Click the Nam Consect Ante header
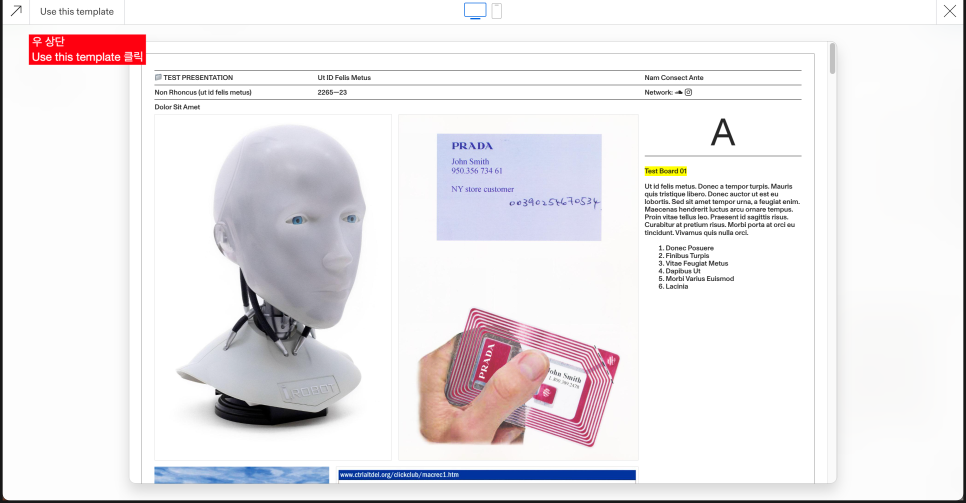The image size is (966, 503). (x=673, y=78)
